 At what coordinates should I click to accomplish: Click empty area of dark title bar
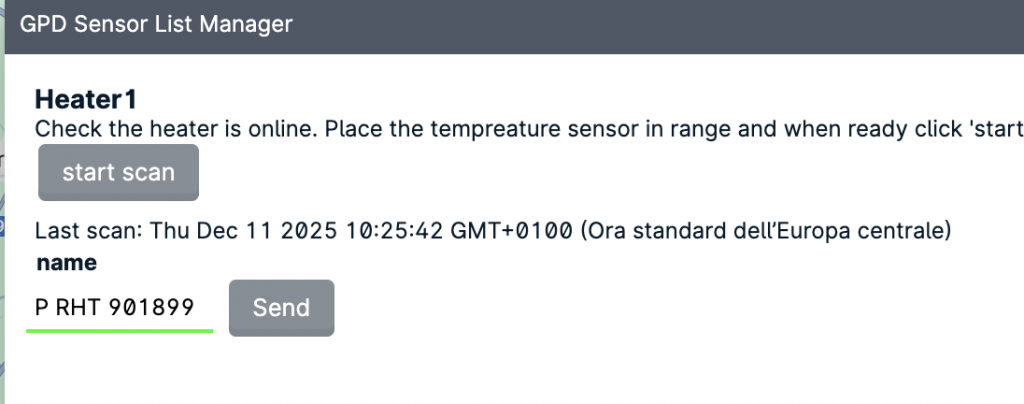pyautogui.click(x=650, y=25)
